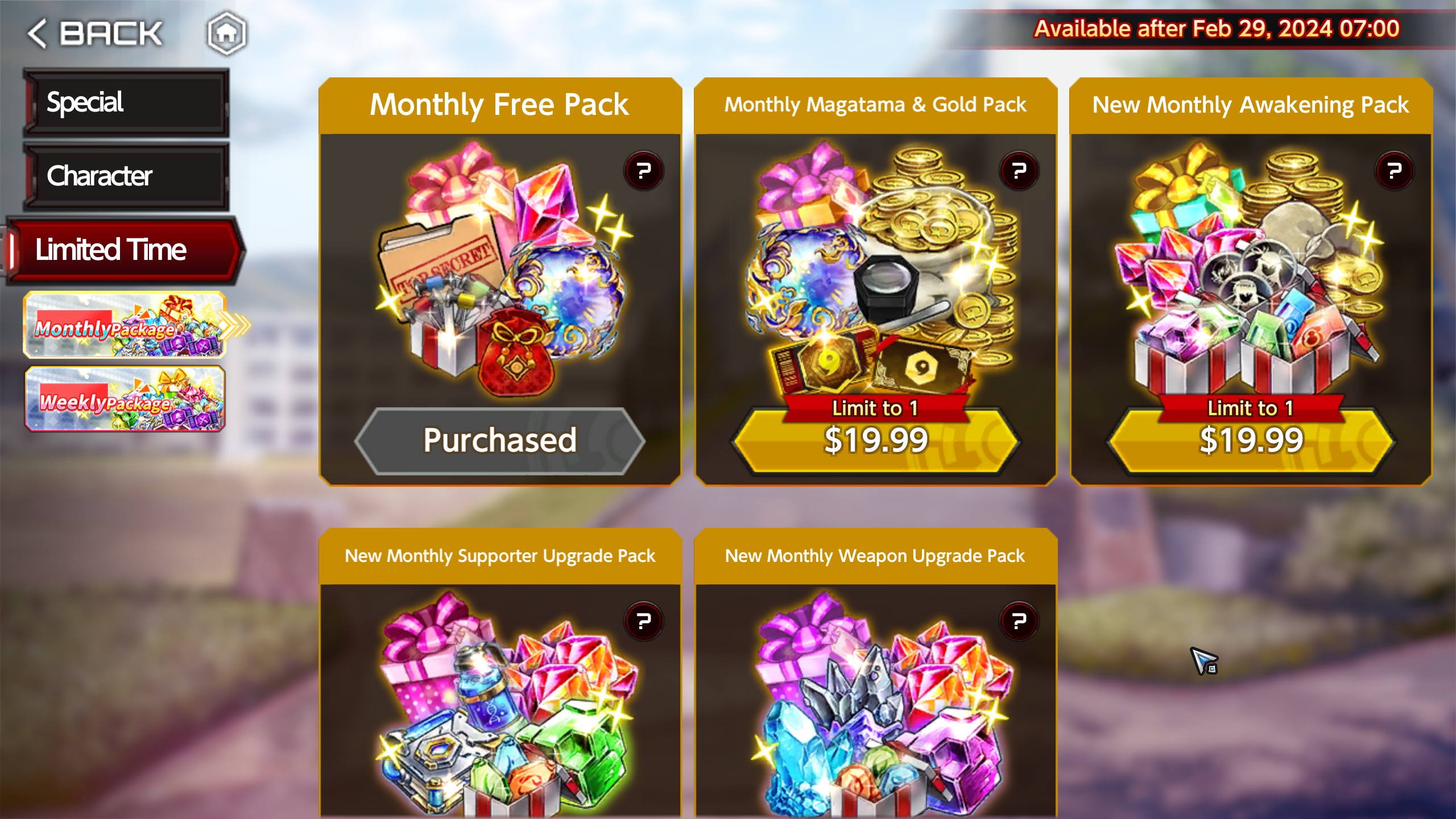Open info for New Monthly Awakening Pack
Viewport: 1456px width, 819px height.
click(1394, 171)
